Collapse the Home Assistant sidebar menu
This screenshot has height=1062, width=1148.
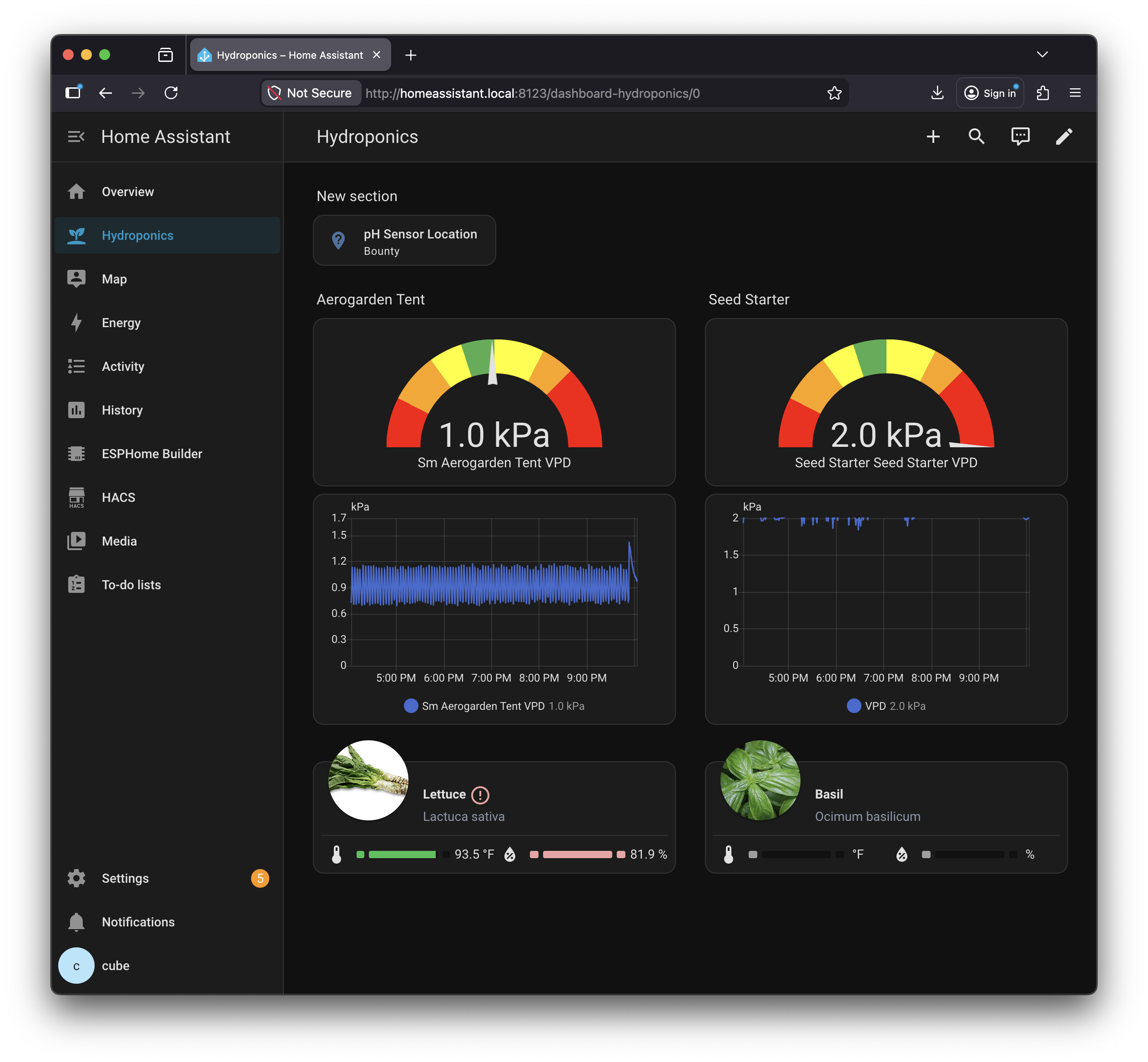click(76, 137)
